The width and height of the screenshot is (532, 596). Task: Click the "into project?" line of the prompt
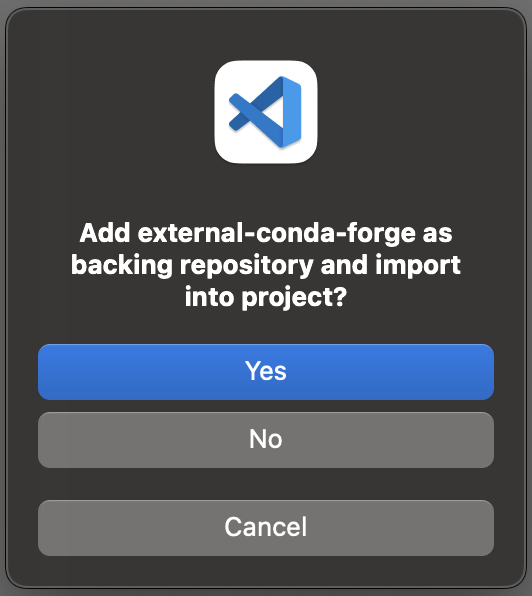pyautogui.click(x=266, y=298)
